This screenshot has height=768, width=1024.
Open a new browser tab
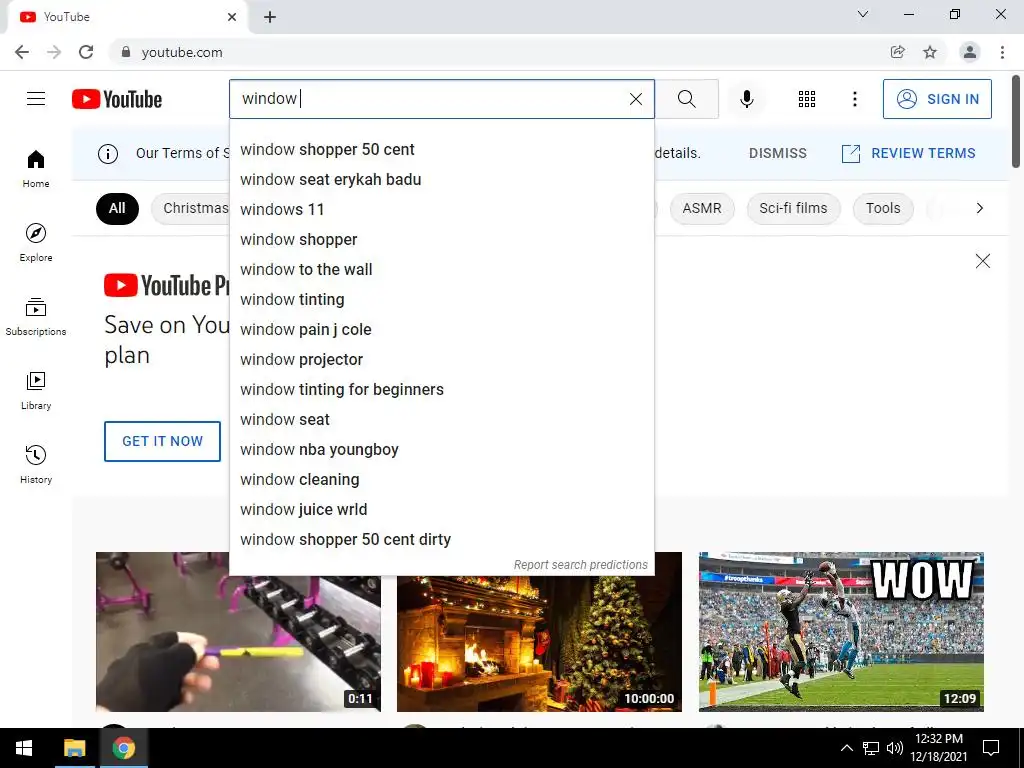pos(270,17)
